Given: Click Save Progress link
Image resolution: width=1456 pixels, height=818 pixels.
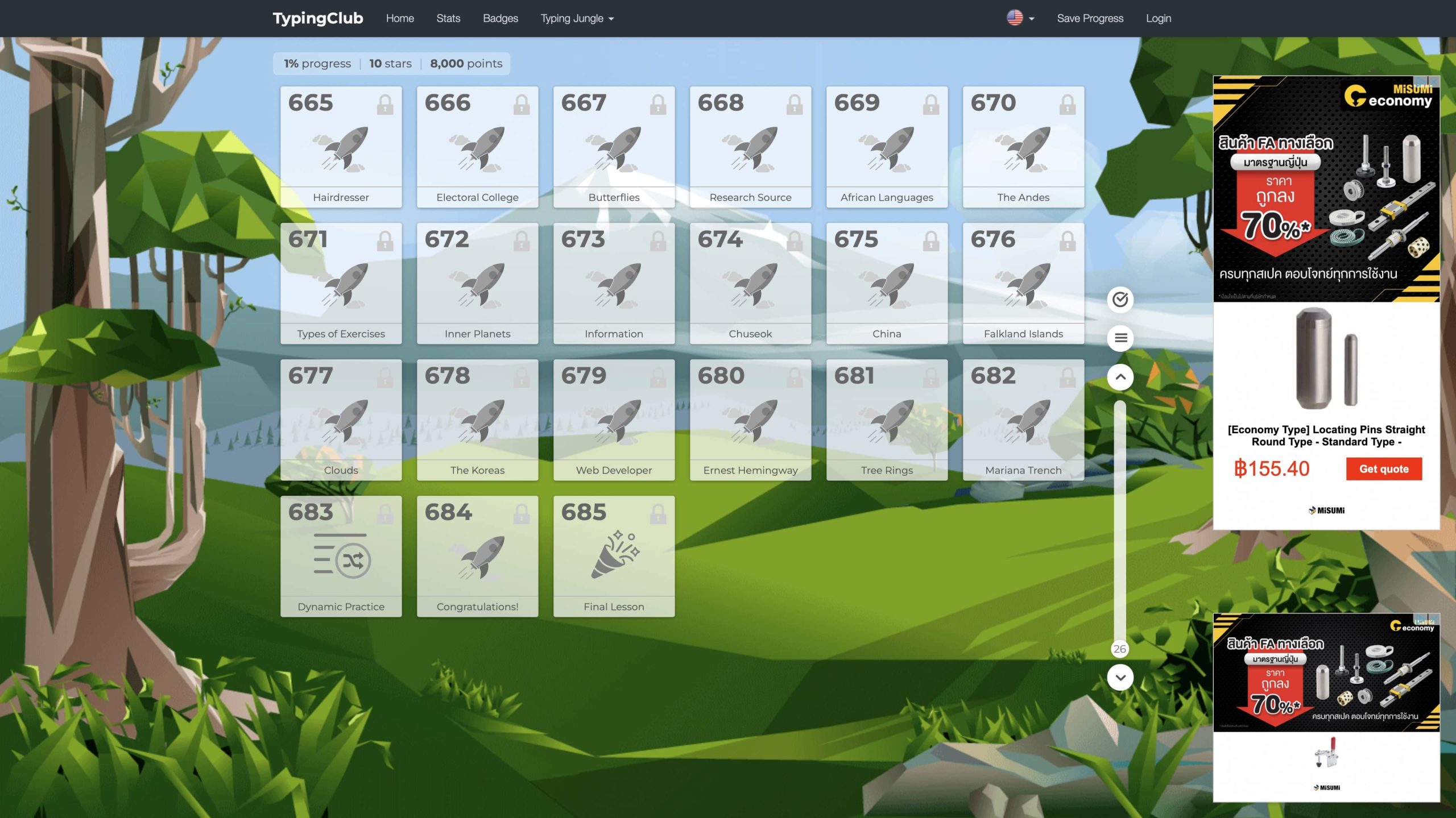Looking at the screenshot, I should point(1090,18).
